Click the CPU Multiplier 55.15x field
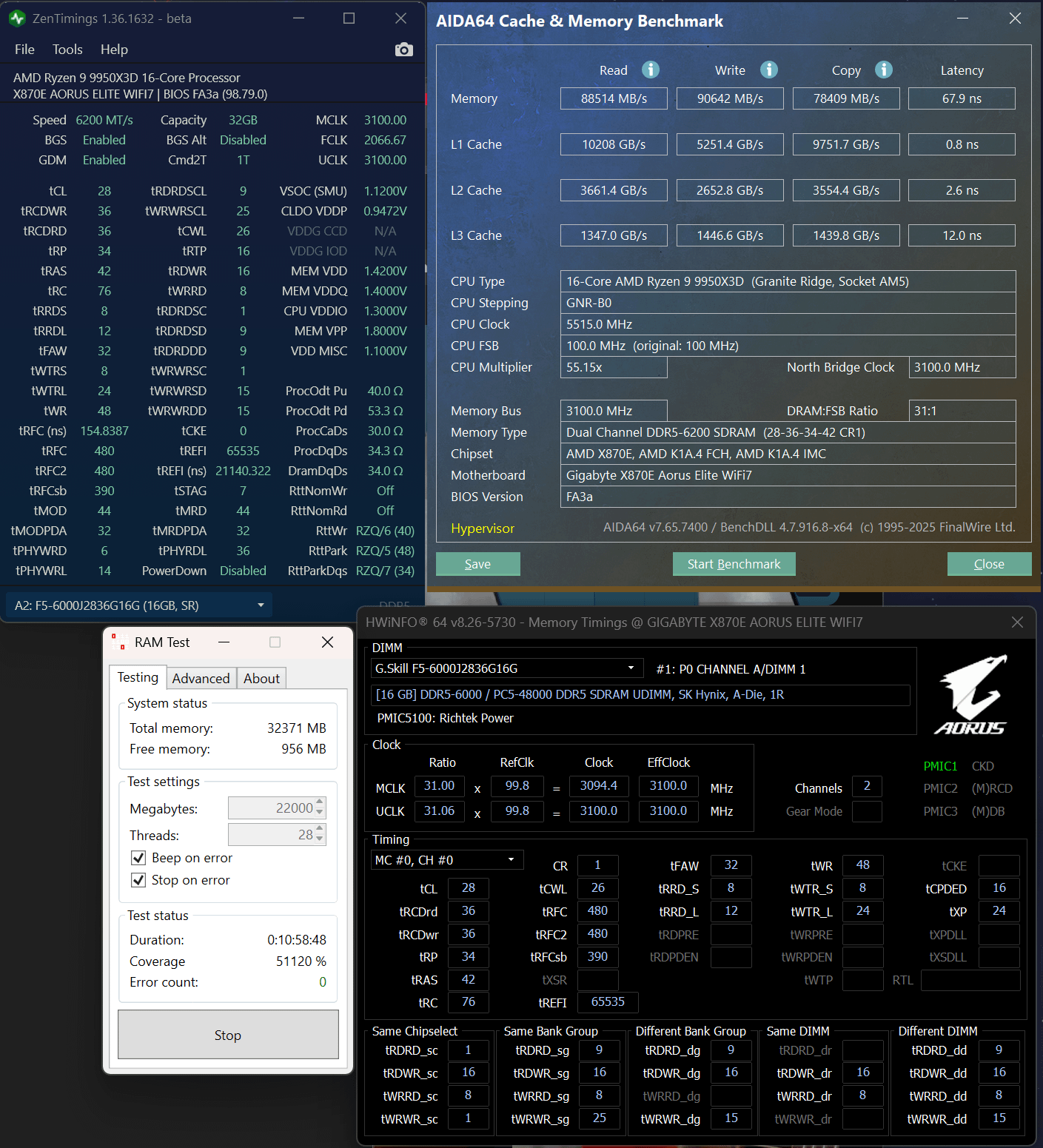The image size is (1043, 1148). [614, 367]
